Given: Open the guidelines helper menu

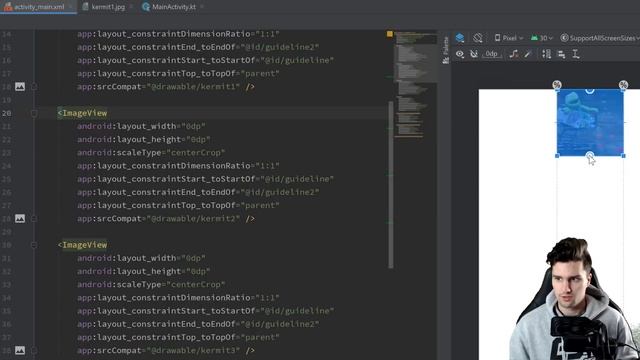Looking at the screenshot, I should coord(576,54).
